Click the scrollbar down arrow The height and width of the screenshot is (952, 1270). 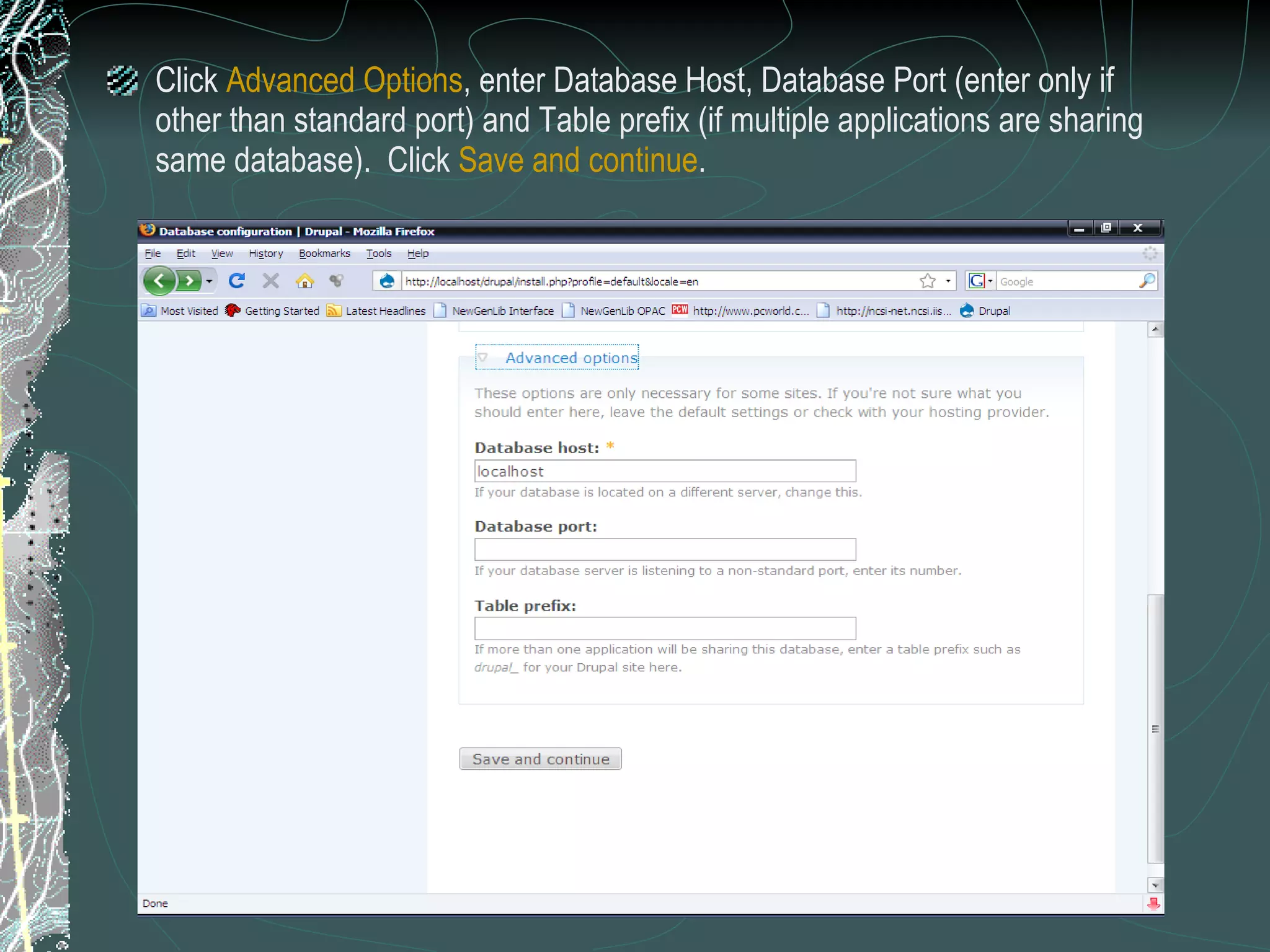tap(1155, 885)
